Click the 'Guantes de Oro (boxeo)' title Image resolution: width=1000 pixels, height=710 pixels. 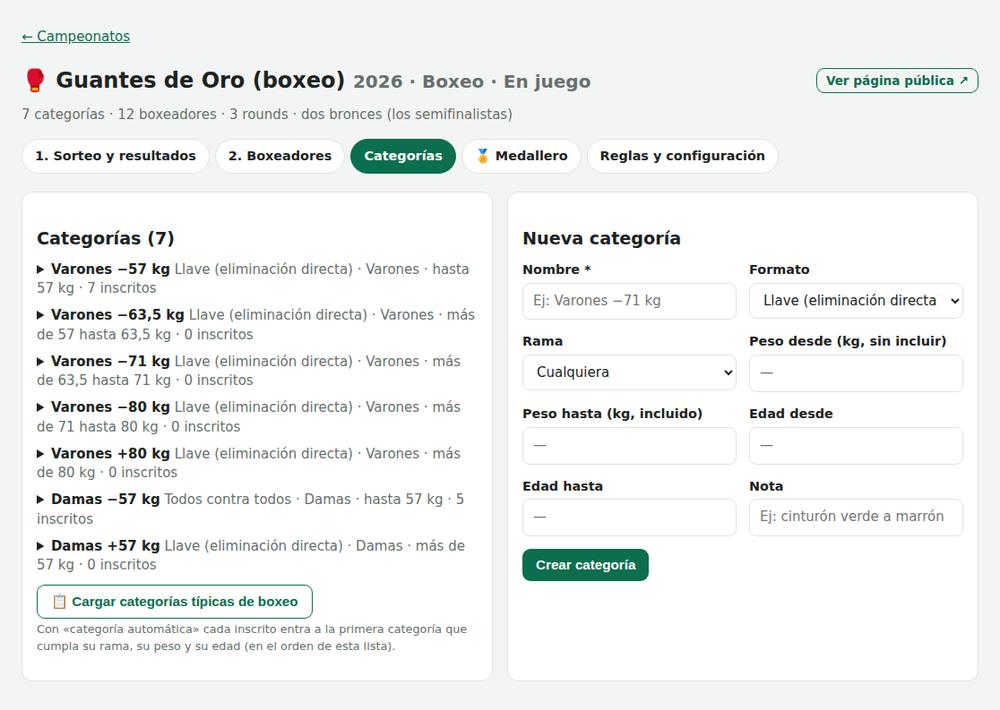(200, 80)
